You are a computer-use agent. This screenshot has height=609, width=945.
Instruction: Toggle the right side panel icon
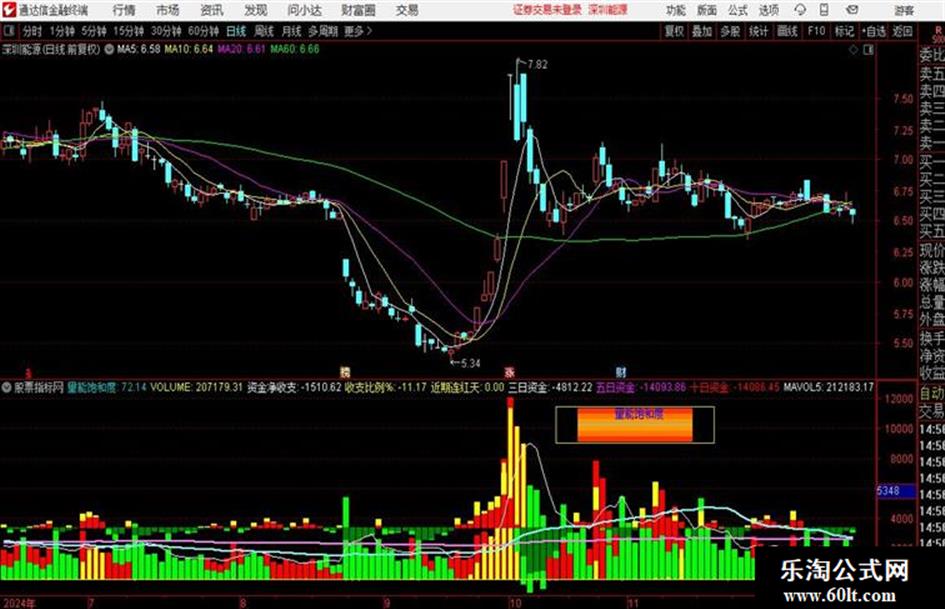click(x=868, y=50)
